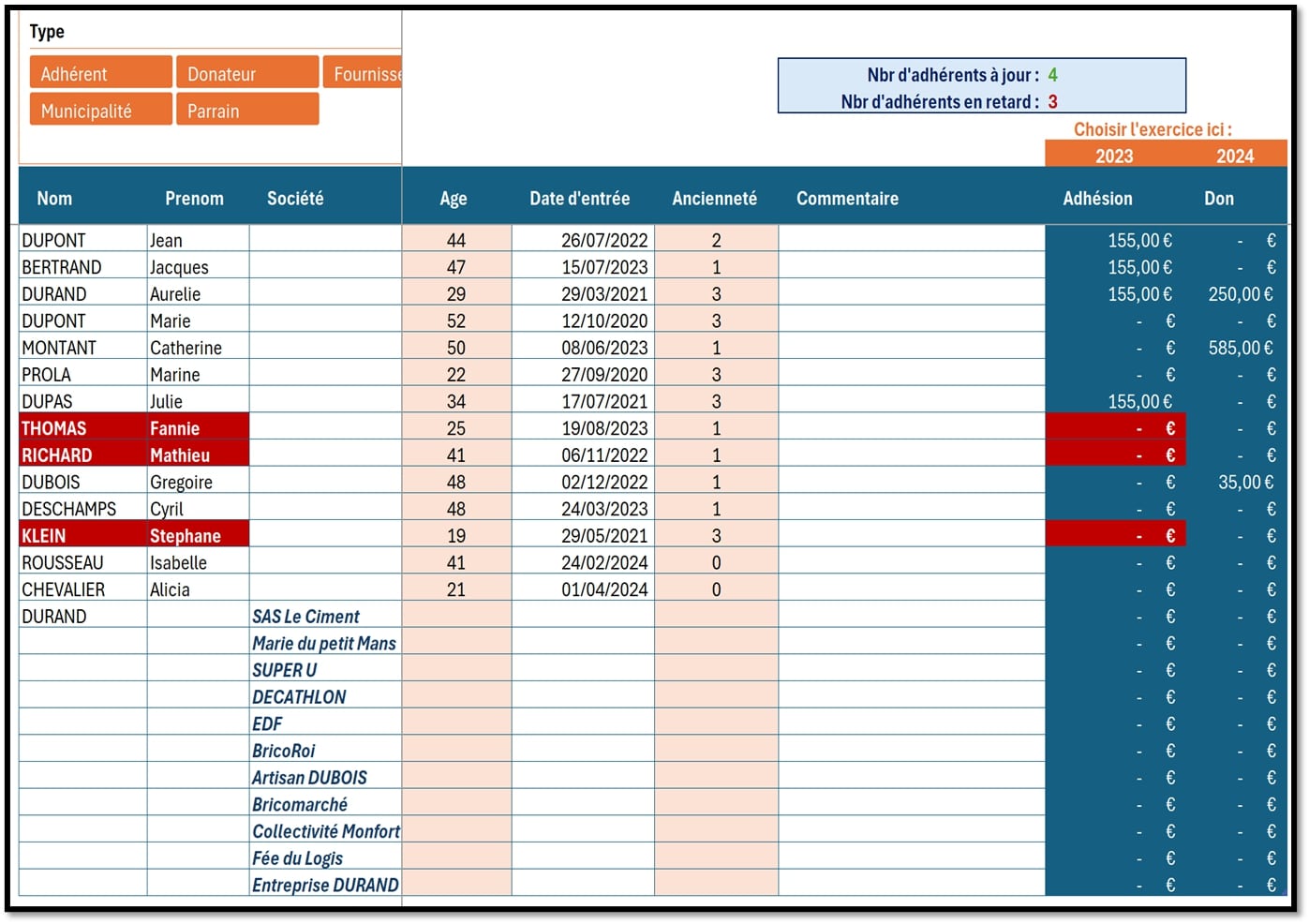Click the Age column header
The height and width of the screenshot is (924, 1309).
click(x=454, y=198)
